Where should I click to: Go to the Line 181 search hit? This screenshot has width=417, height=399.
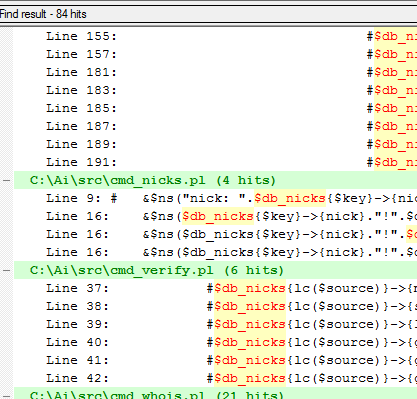tap(215, 72)
